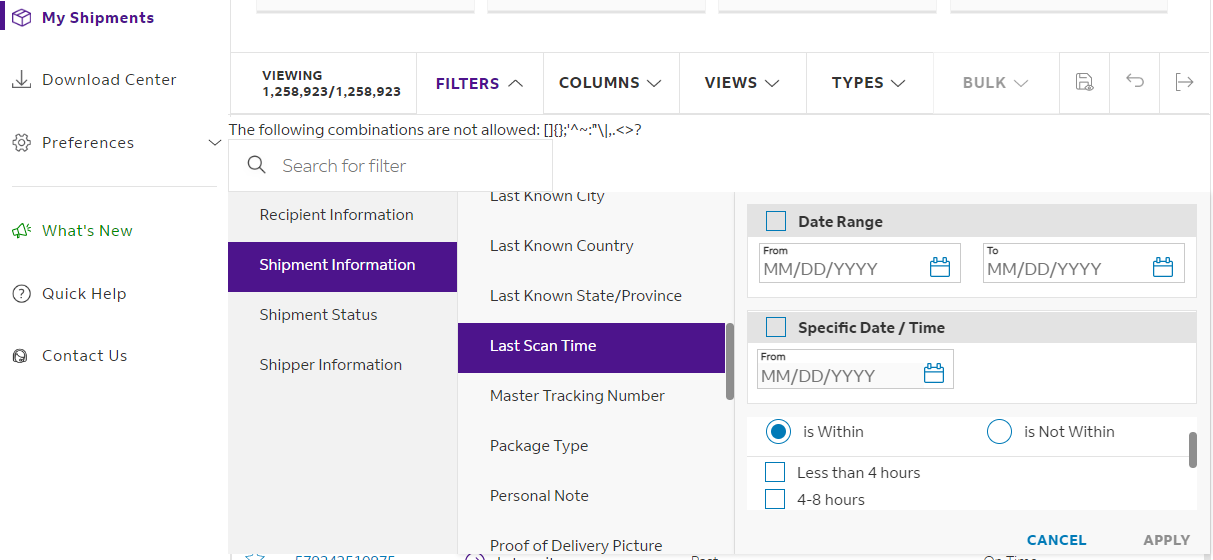This screenshot has height=560, width=1213.
Task: Click the filter options panel scrollbar thumb
Action: (1193, 450)
